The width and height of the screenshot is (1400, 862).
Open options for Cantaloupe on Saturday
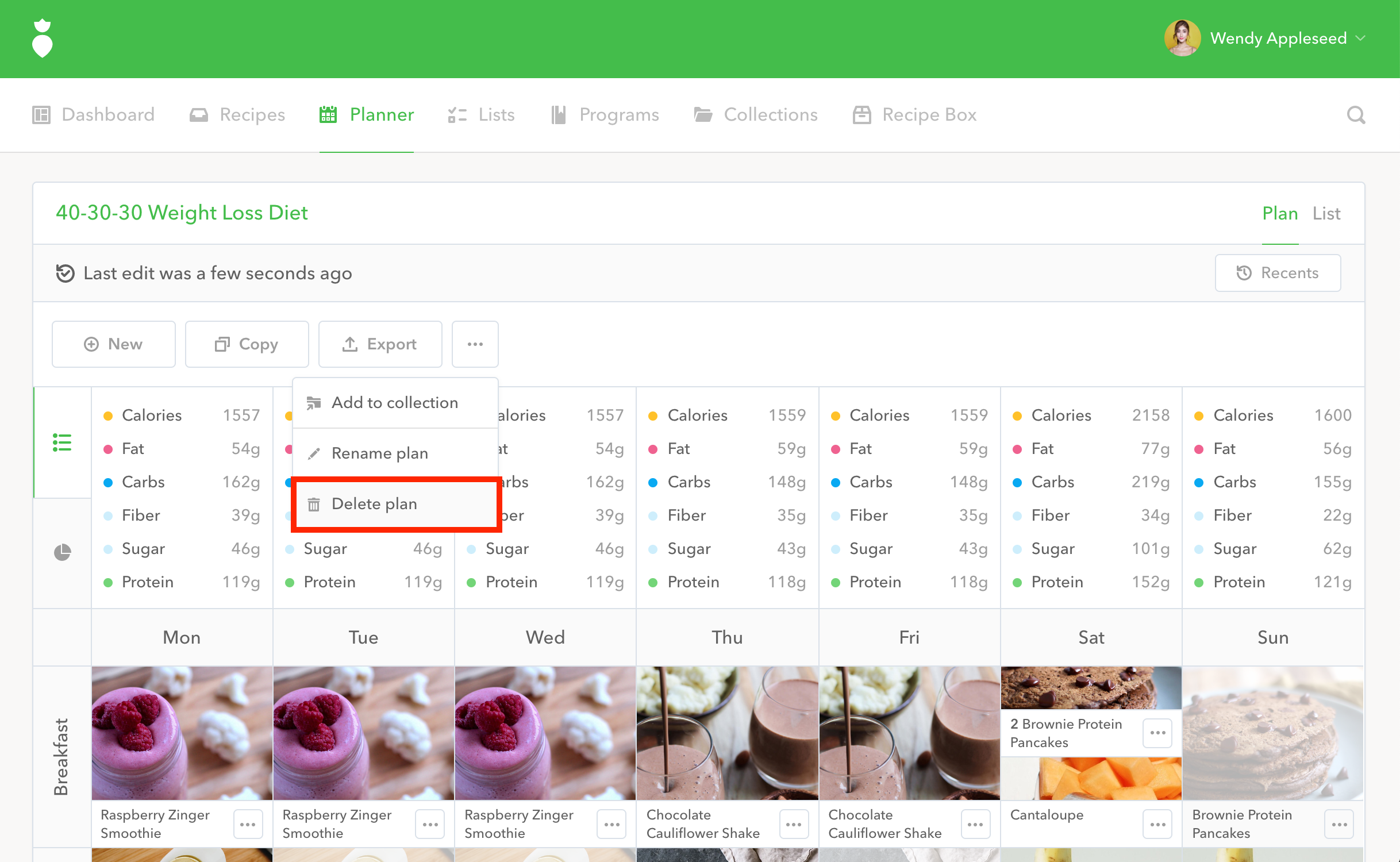(1157, 824)
